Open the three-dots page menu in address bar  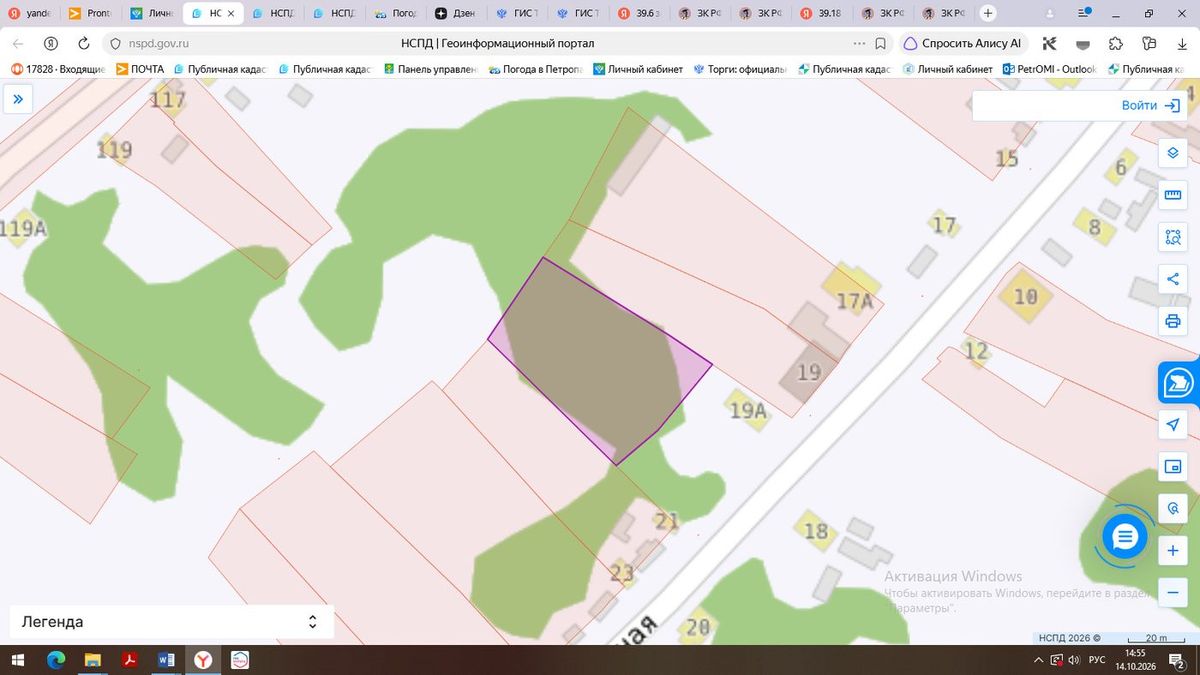click(x=859, y=44)
